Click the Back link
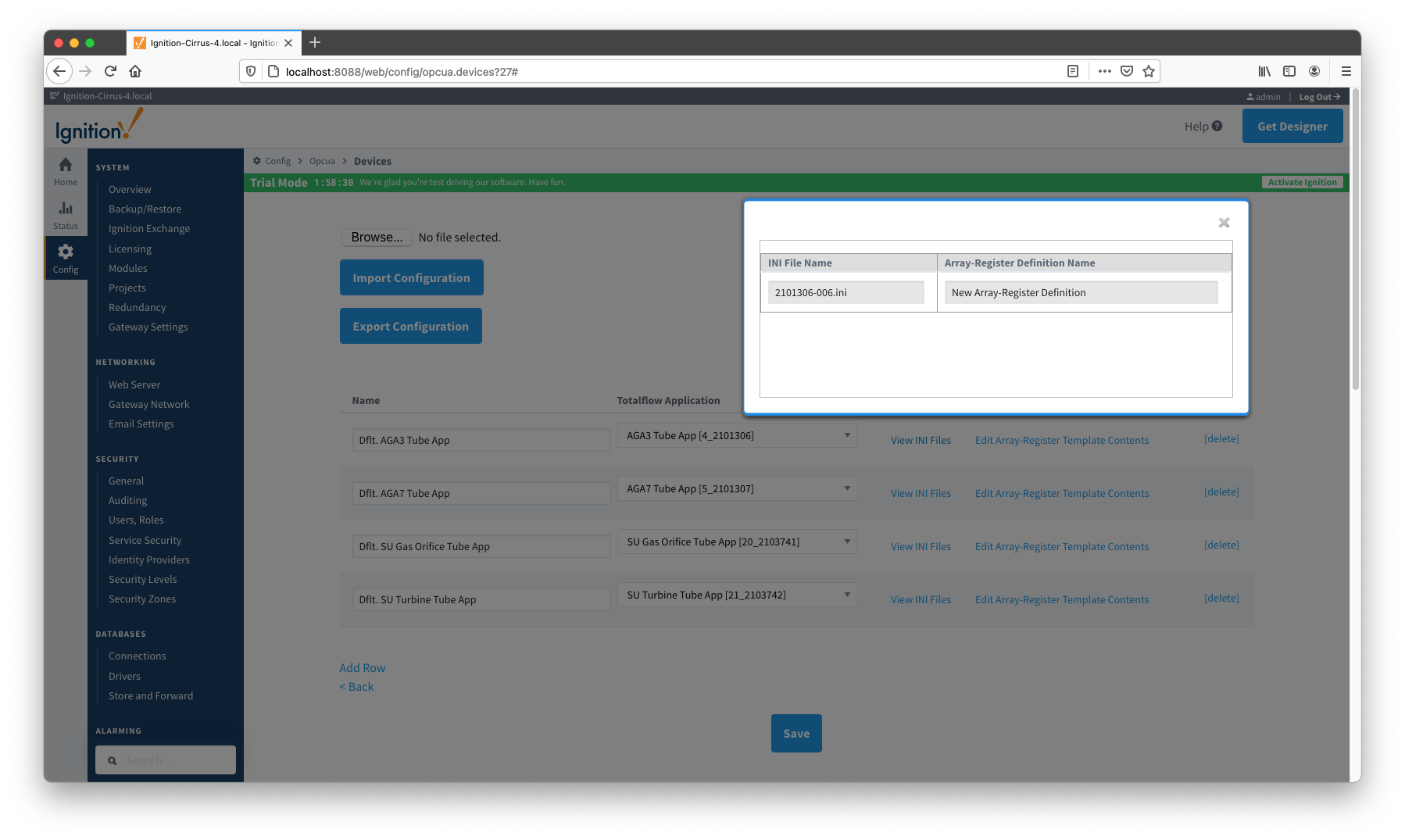This screenshot has height=840, width=1405. (356, 686)
